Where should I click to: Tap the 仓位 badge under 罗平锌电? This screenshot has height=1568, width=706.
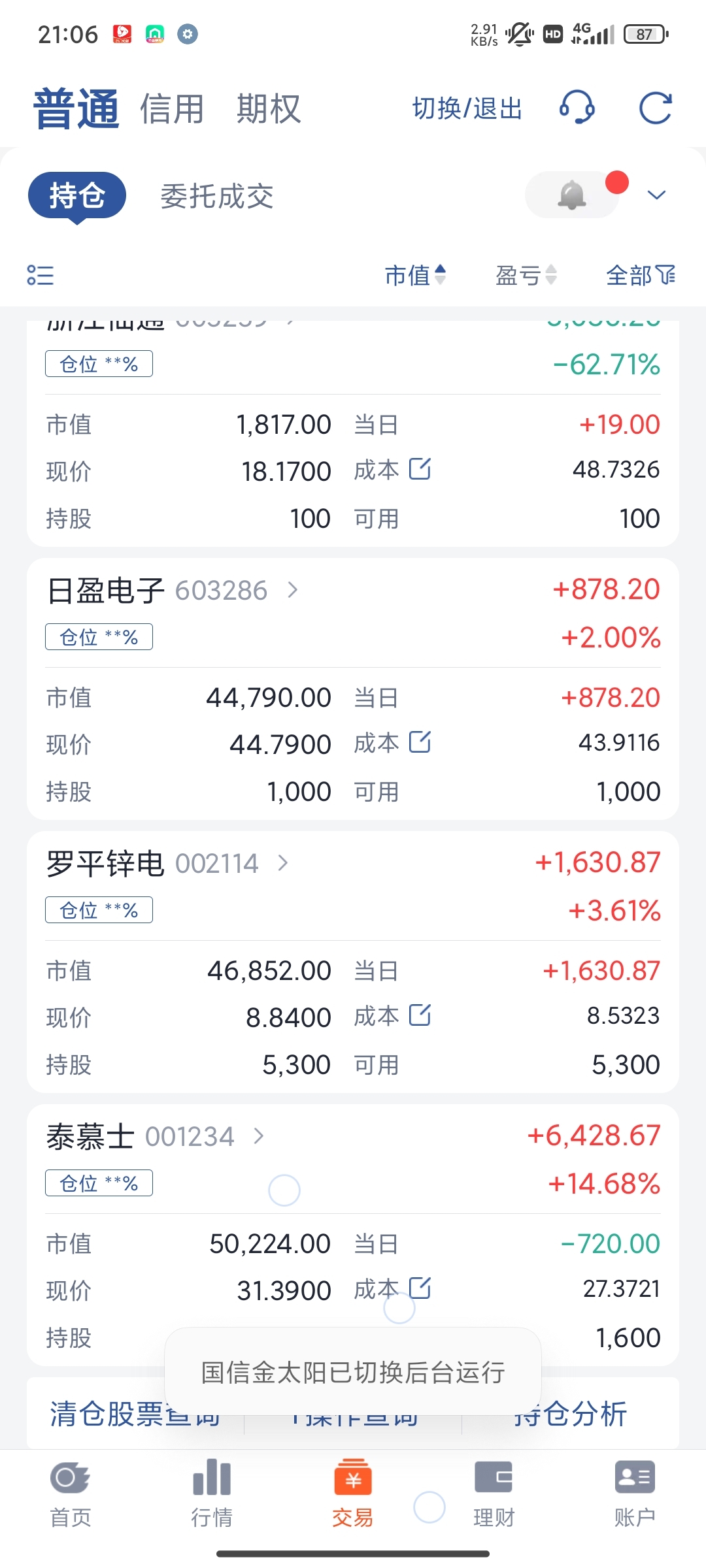click(99, 910)
